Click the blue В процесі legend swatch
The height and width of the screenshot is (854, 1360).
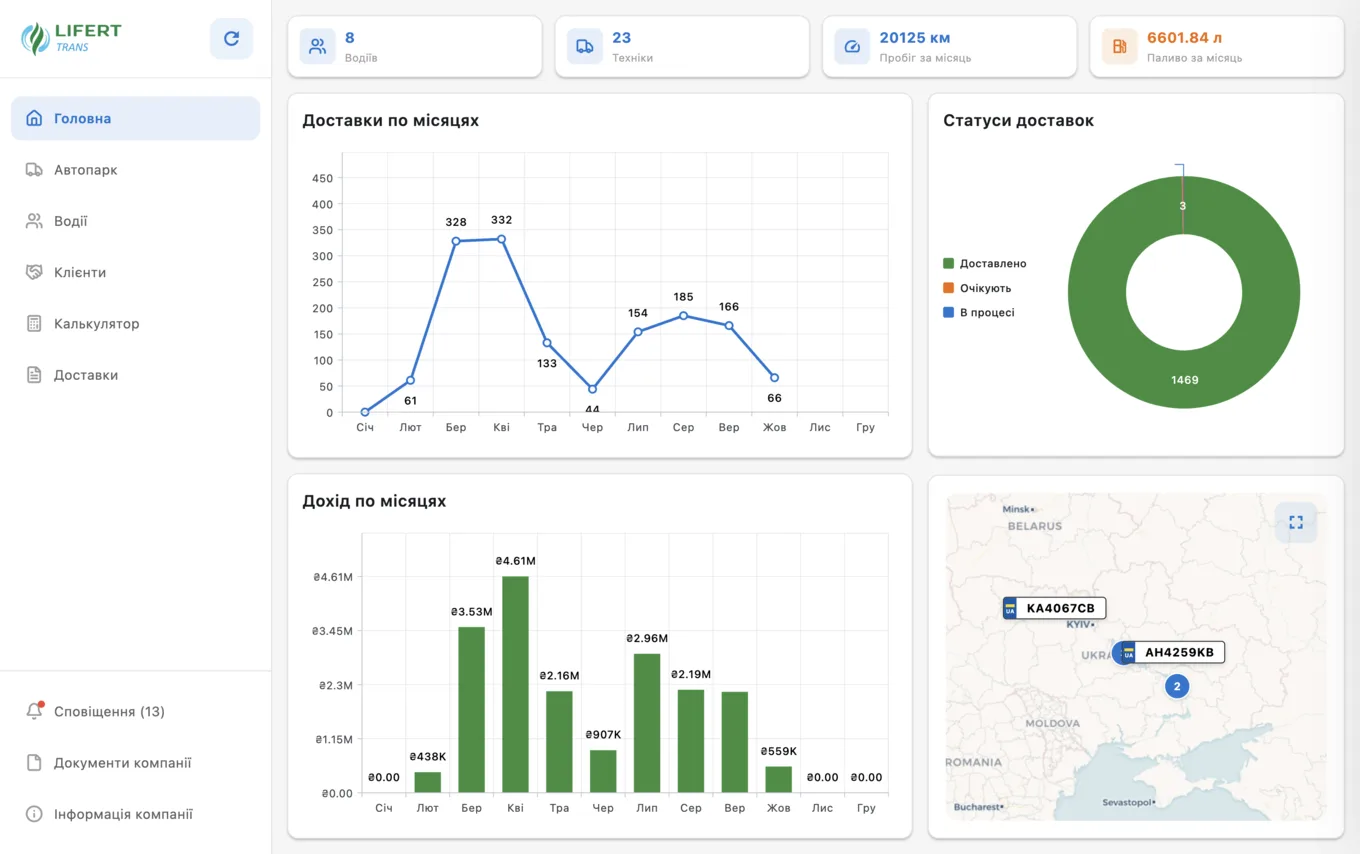[x=949, y=313]
